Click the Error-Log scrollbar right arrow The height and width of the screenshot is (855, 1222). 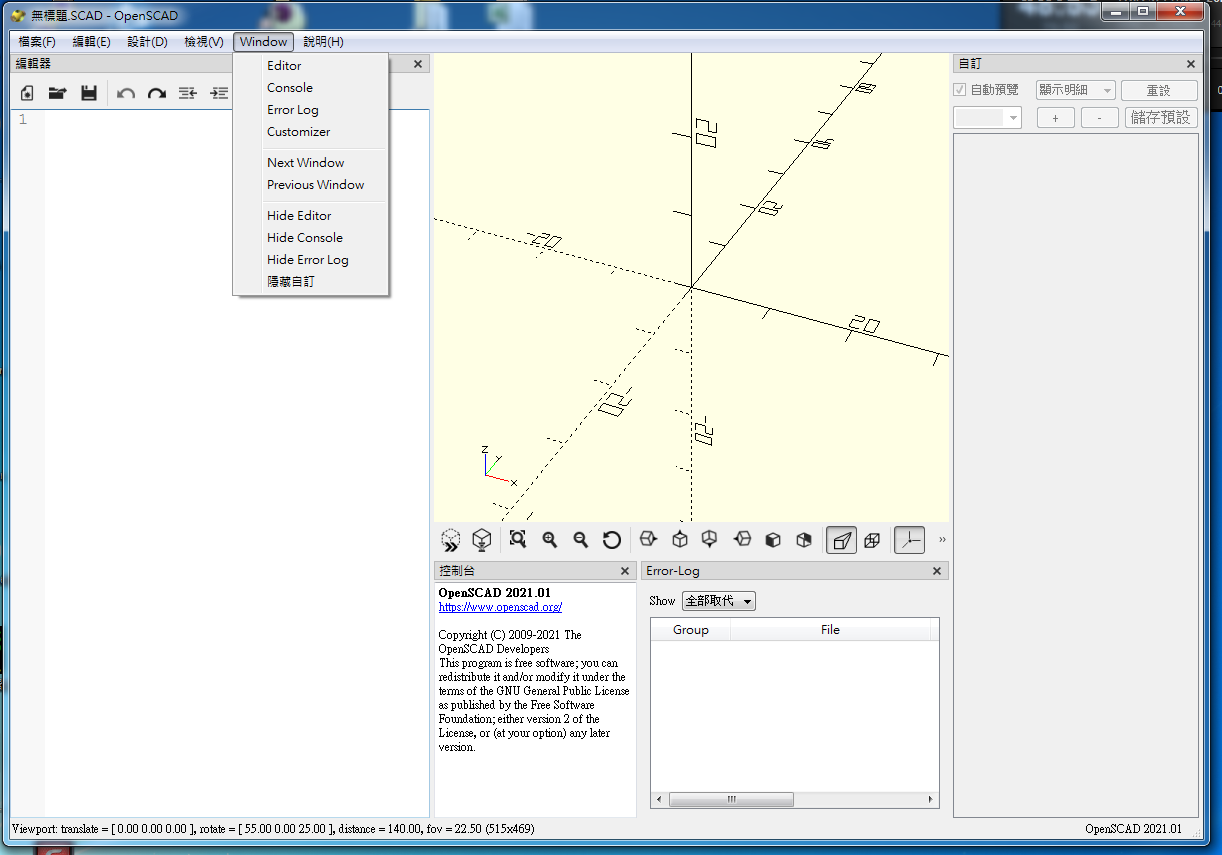[x=932, y=800]
